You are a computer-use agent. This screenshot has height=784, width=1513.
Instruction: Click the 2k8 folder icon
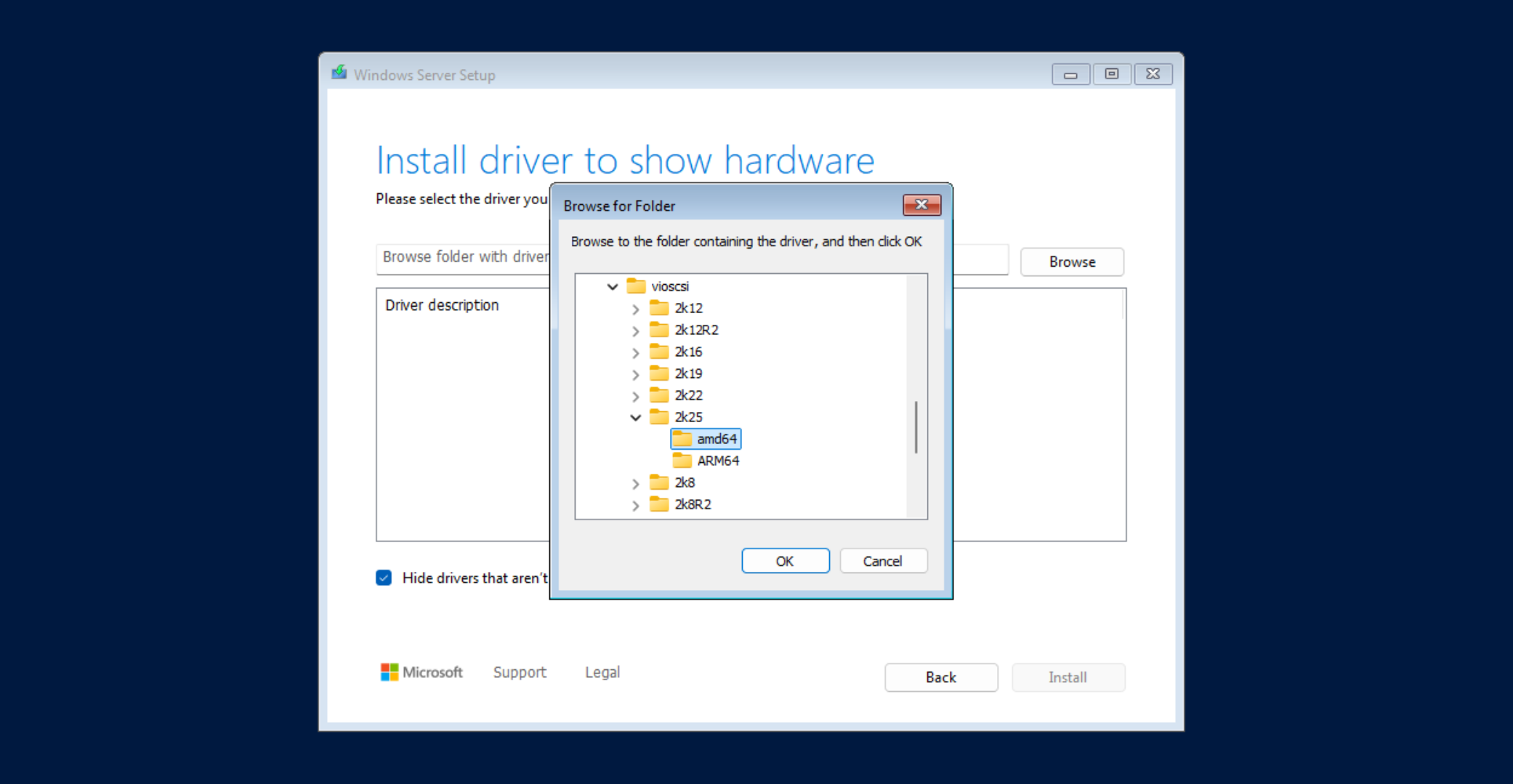659,482
